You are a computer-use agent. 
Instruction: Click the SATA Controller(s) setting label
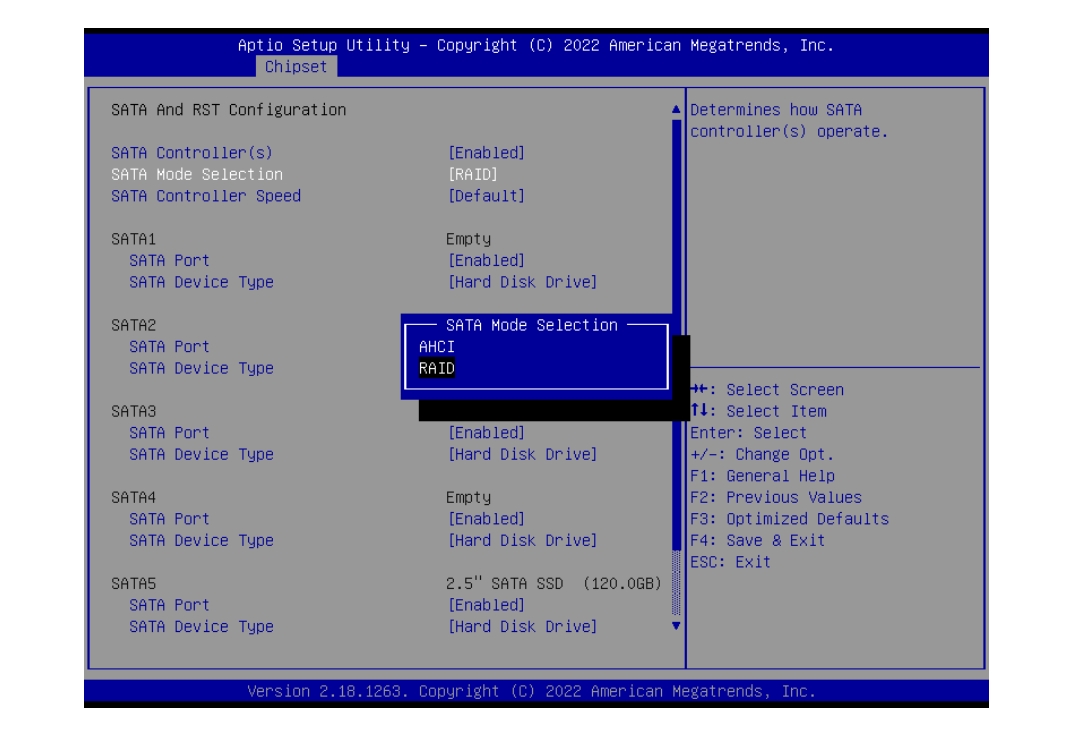pyautogui.click(x=192, y=153)
